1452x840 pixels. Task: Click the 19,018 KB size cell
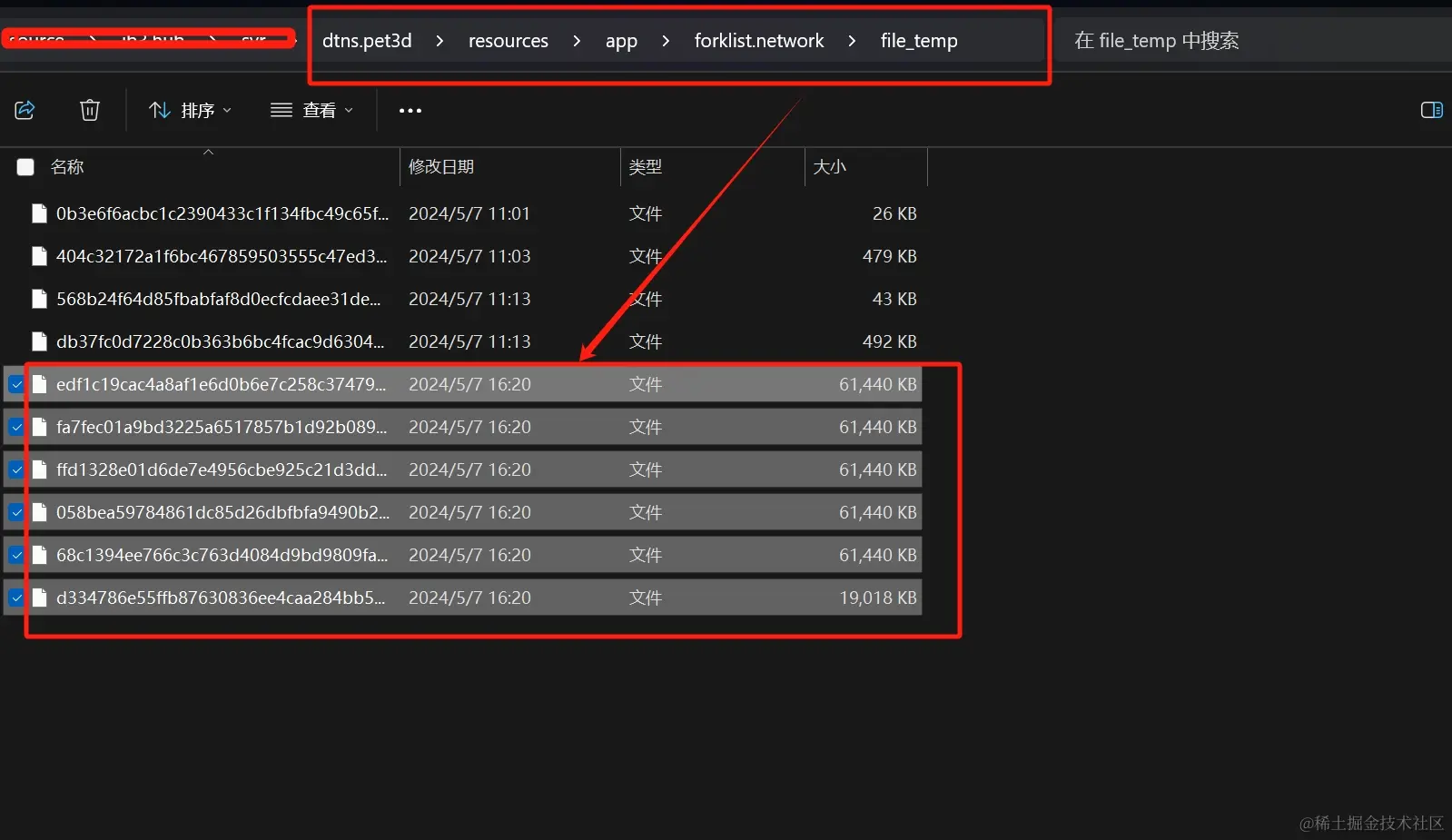pyautogui.click(x=878, y=598)
